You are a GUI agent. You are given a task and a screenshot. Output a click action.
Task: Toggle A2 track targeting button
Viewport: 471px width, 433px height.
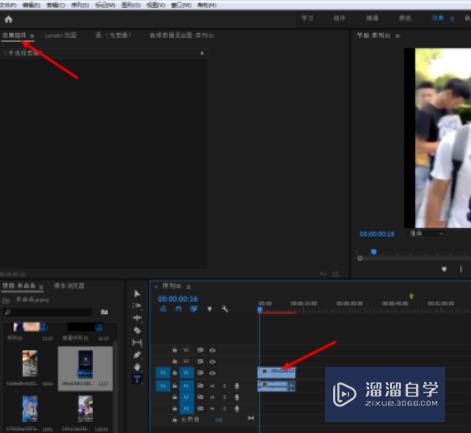186,397
